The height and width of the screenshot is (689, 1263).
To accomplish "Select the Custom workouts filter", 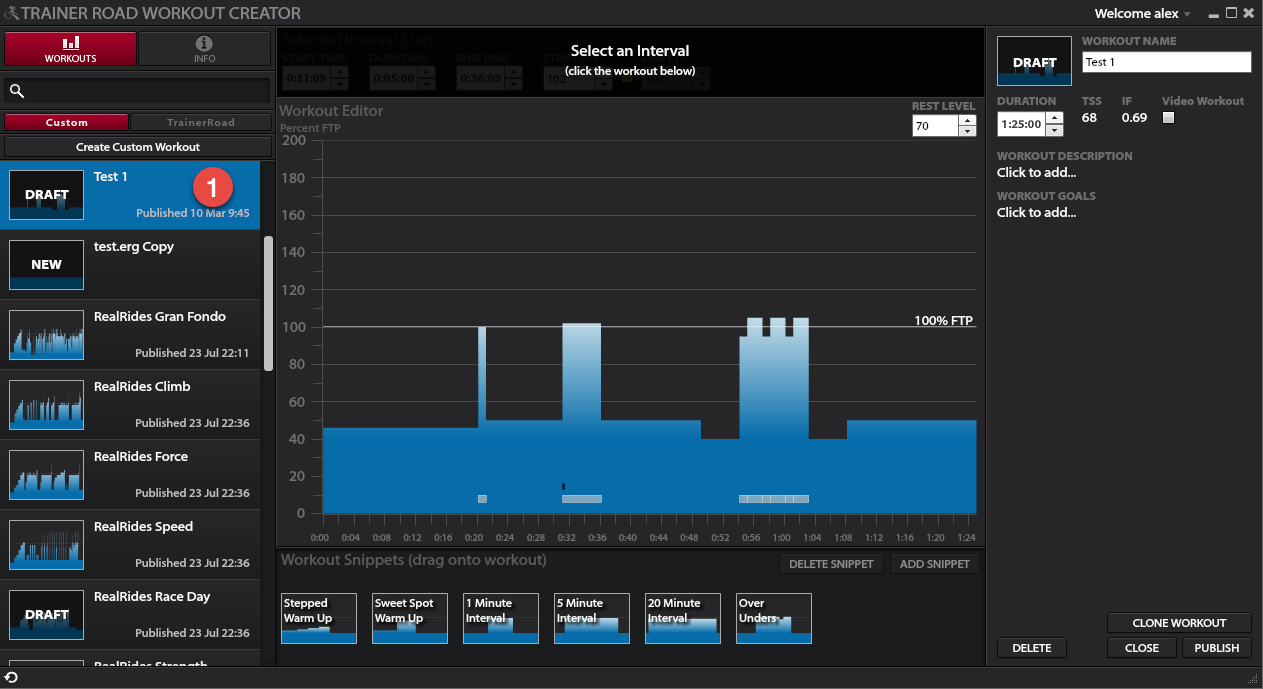I will pyautogui.click(x=67, y=122).
